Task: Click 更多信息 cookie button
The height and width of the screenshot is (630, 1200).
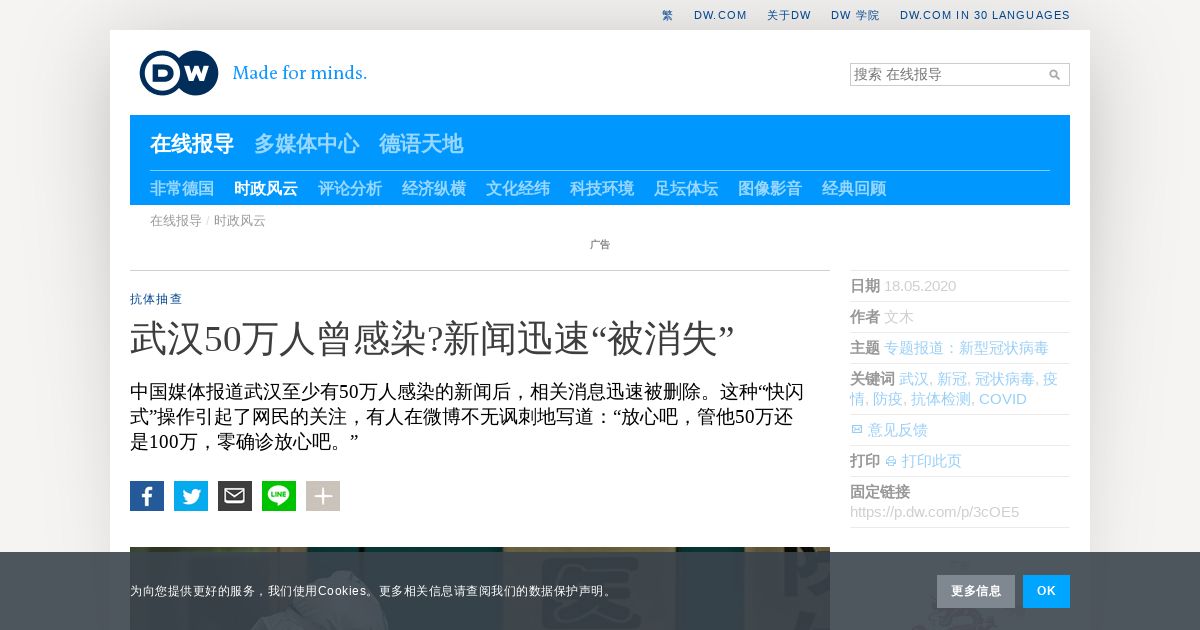Action: [976, 591]
